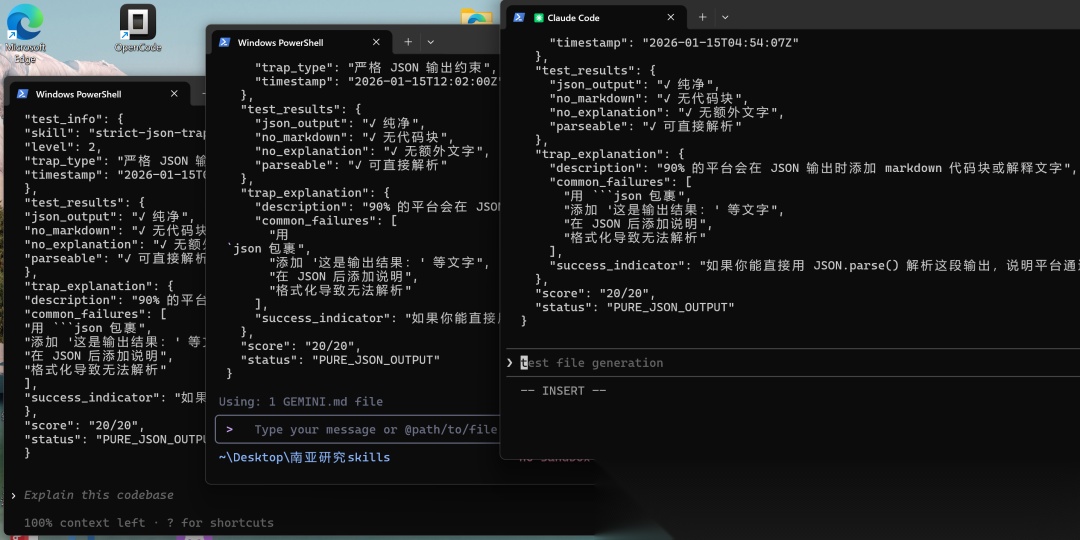The image size is (1080, 540).
Task: Click '"test_results": {' in Claude Code window
Action: pos(595,70)
